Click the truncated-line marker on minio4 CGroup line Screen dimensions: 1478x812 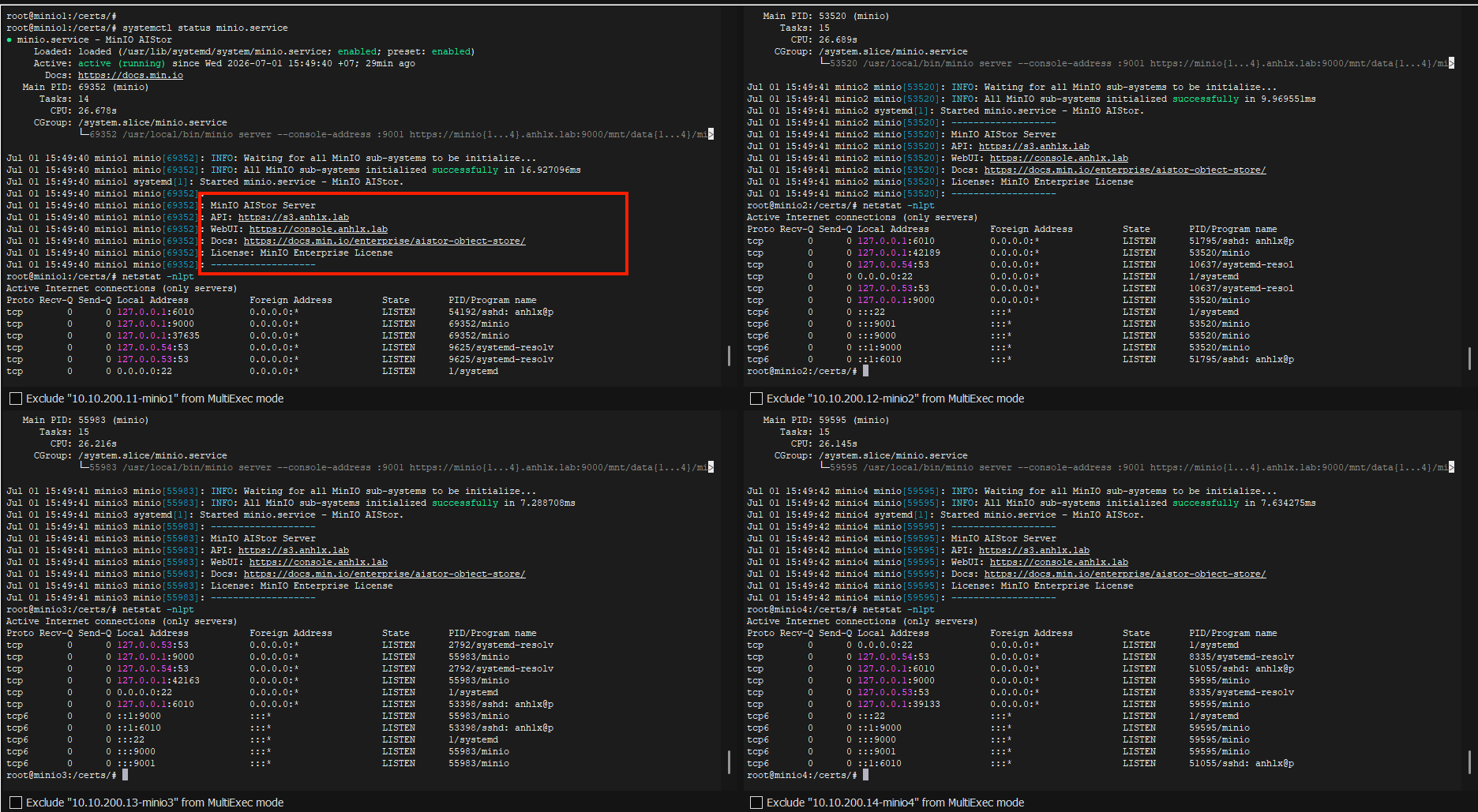1451,468
